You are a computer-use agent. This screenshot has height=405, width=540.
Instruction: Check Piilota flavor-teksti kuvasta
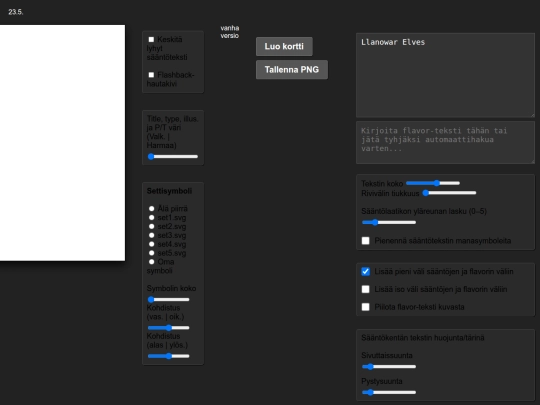365,307
